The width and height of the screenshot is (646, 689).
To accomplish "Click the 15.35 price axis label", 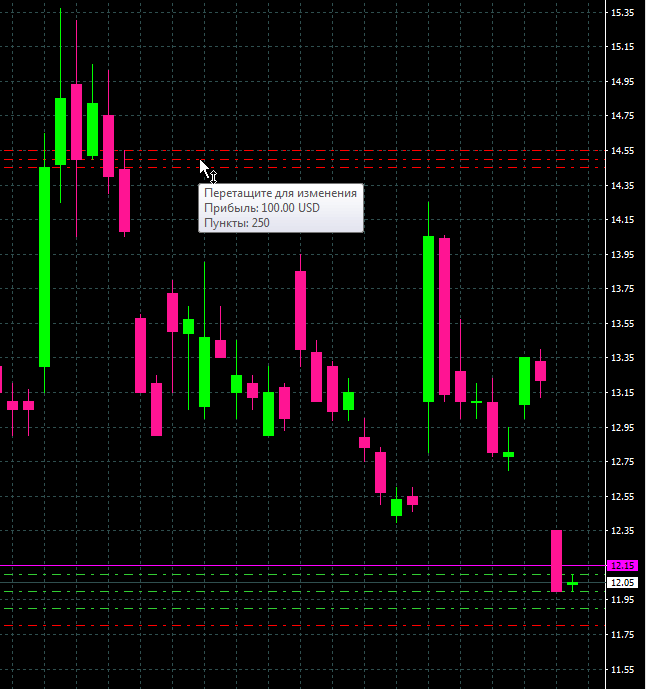I will 622,13.
